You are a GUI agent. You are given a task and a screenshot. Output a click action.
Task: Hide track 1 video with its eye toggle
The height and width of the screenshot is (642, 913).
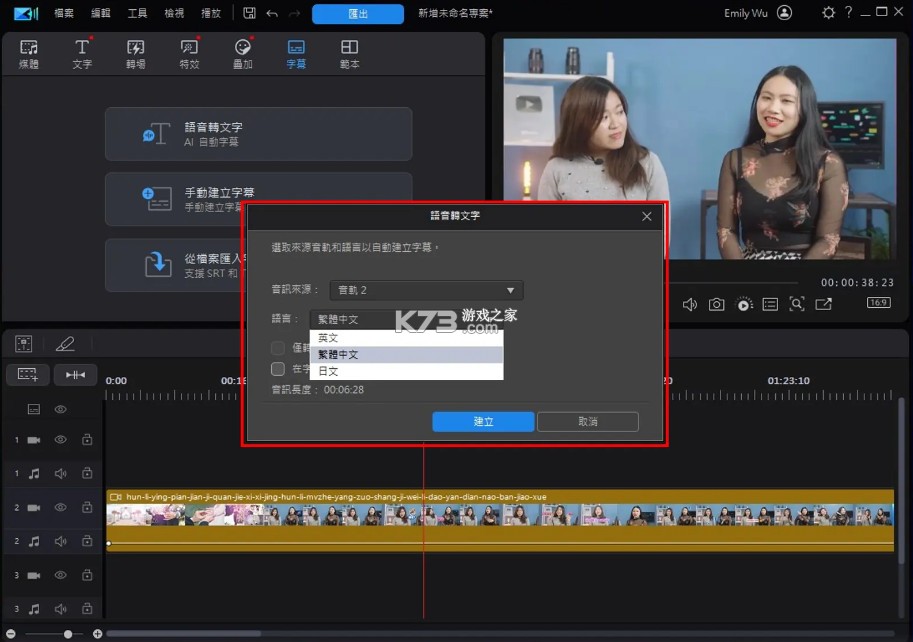(60, 439)
